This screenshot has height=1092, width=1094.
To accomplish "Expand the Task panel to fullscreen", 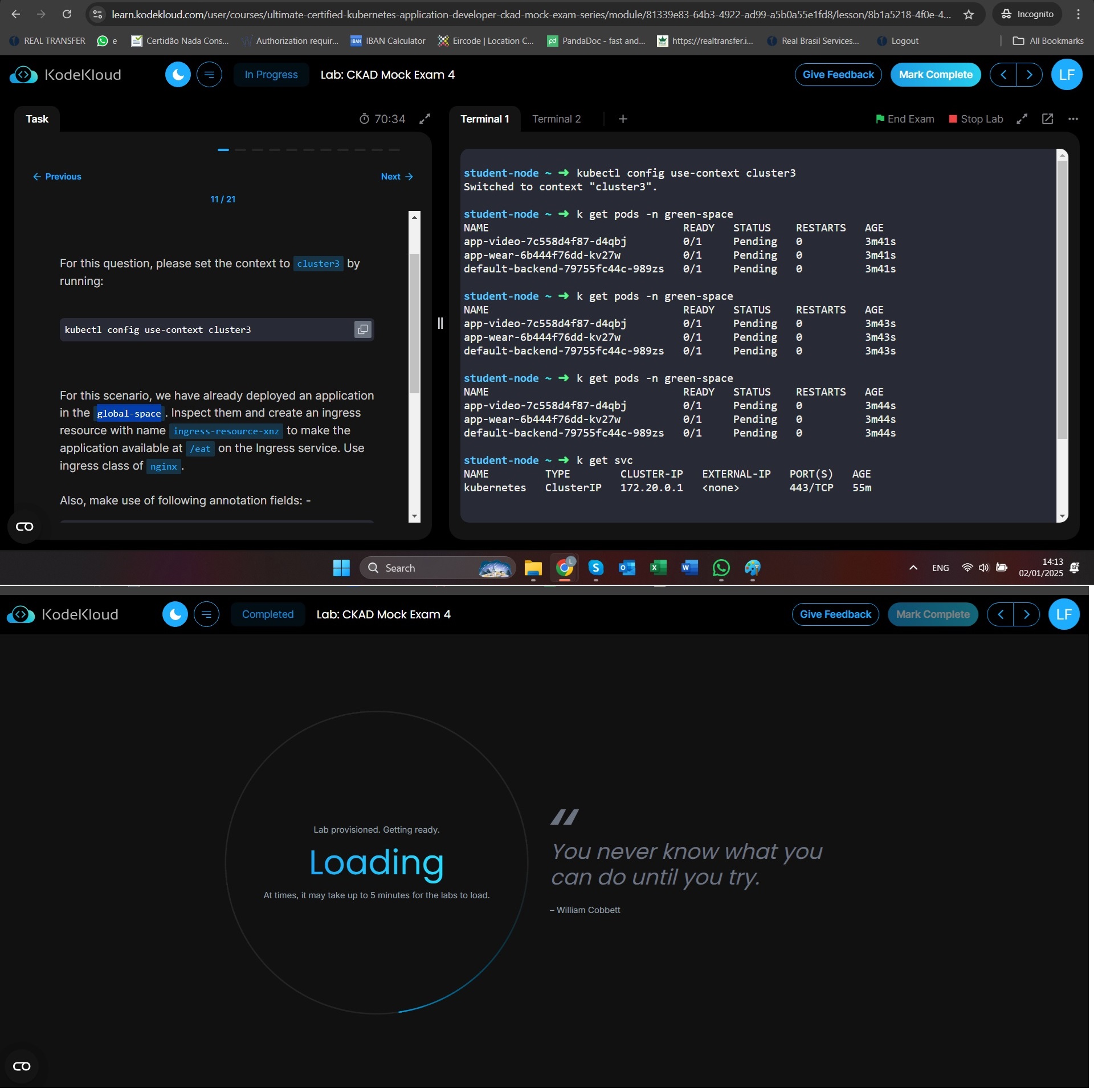I will pos(424,119).
